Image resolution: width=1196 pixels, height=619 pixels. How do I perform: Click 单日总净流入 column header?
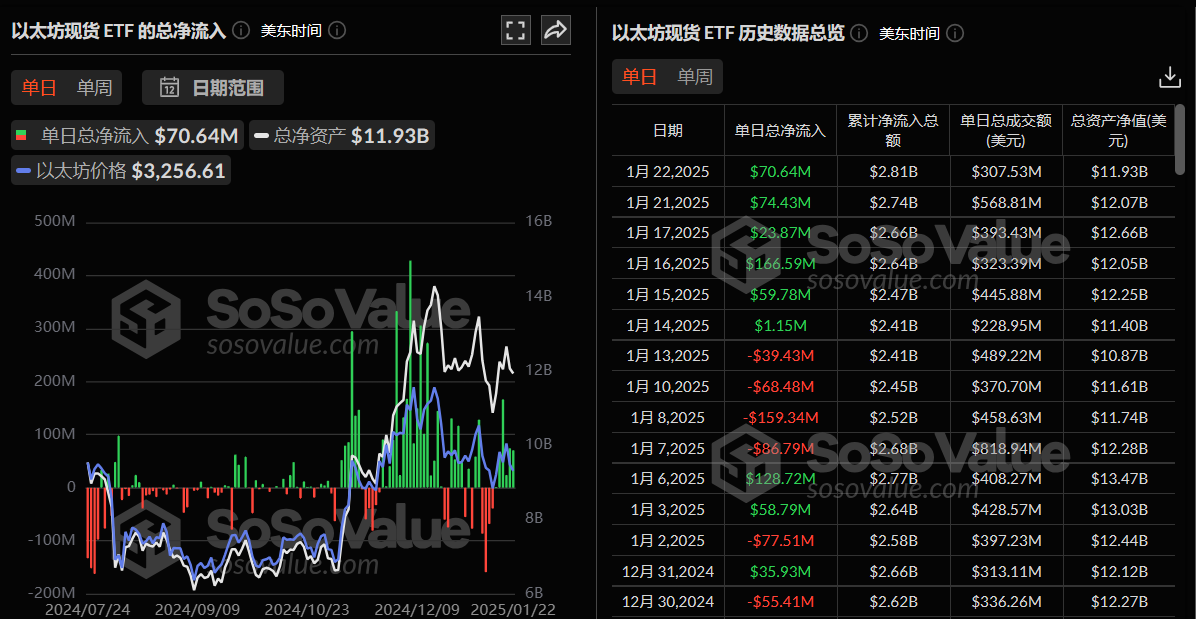(780, 130)
